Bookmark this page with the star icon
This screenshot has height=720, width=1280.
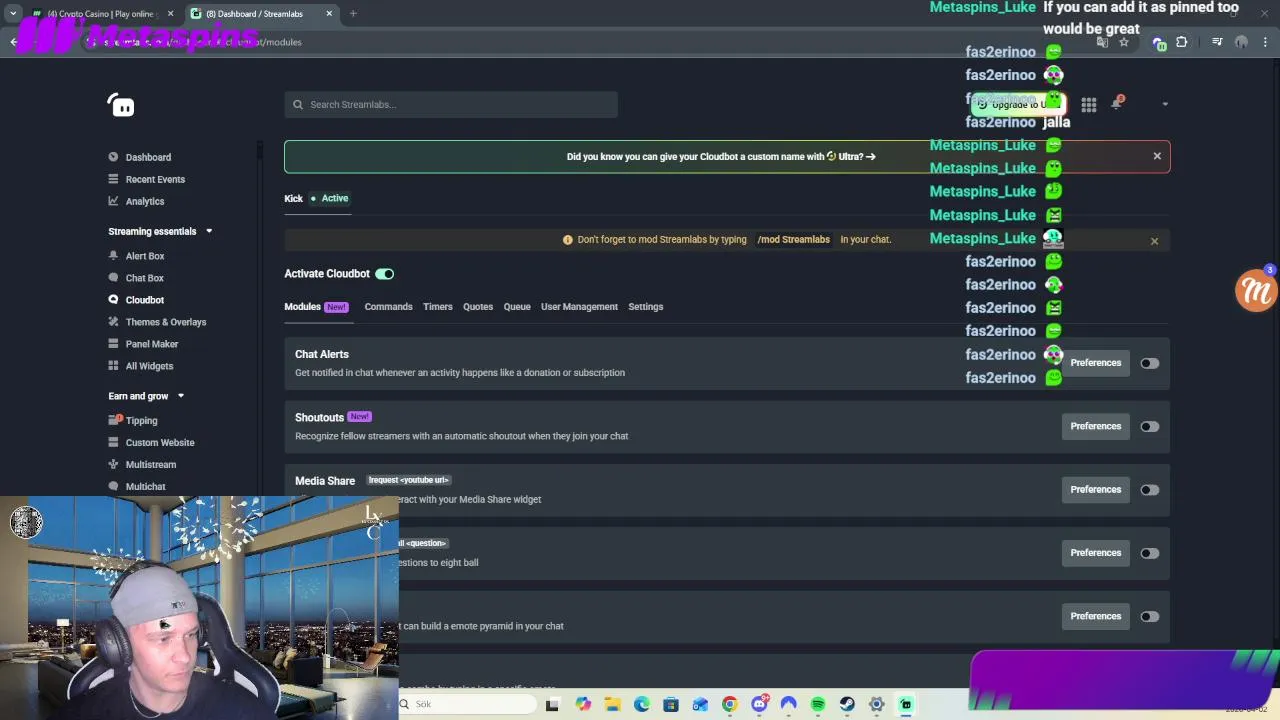[1124, 42]
